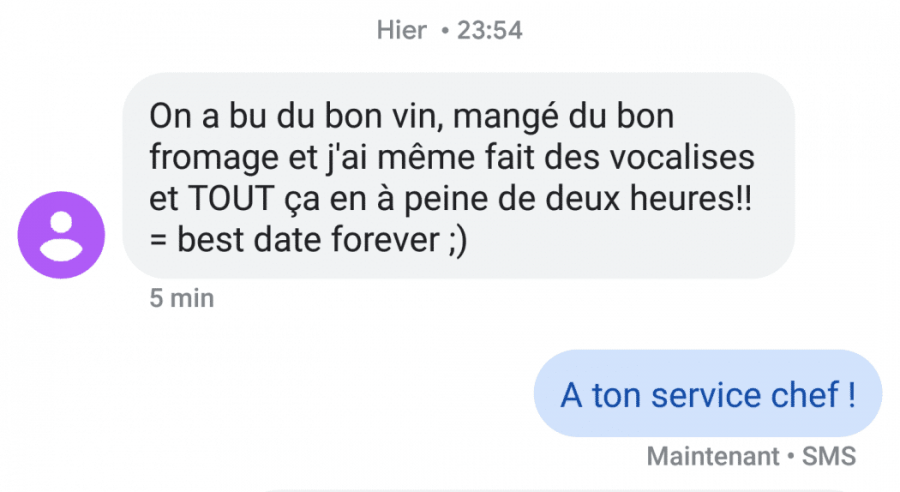The image size is (900, 492).
Task: Select the sent bubble "A ton service chef !"
Action: point(708,395)
